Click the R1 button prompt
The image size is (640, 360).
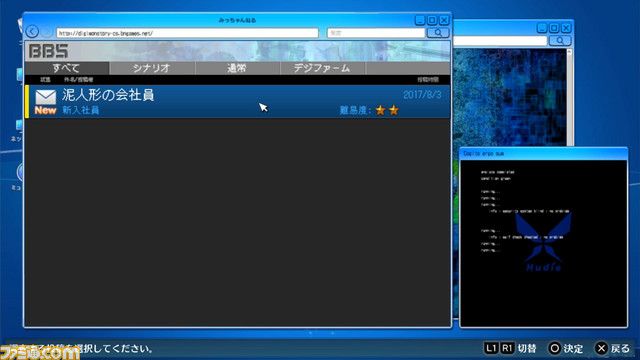507,348
